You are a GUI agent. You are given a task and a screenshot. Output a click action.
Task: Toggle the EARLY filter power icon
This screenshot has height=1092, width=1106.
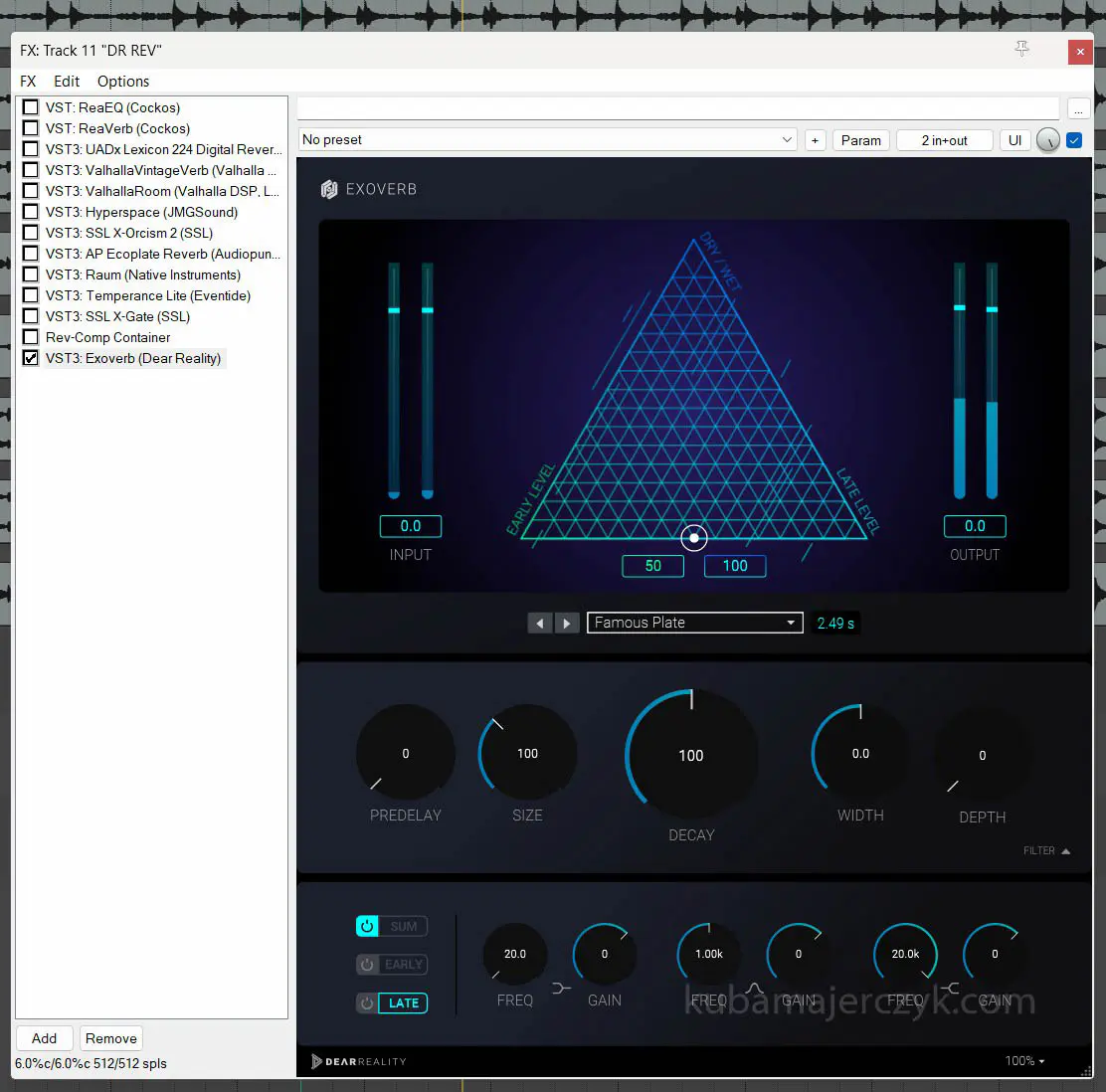point(367,965)
